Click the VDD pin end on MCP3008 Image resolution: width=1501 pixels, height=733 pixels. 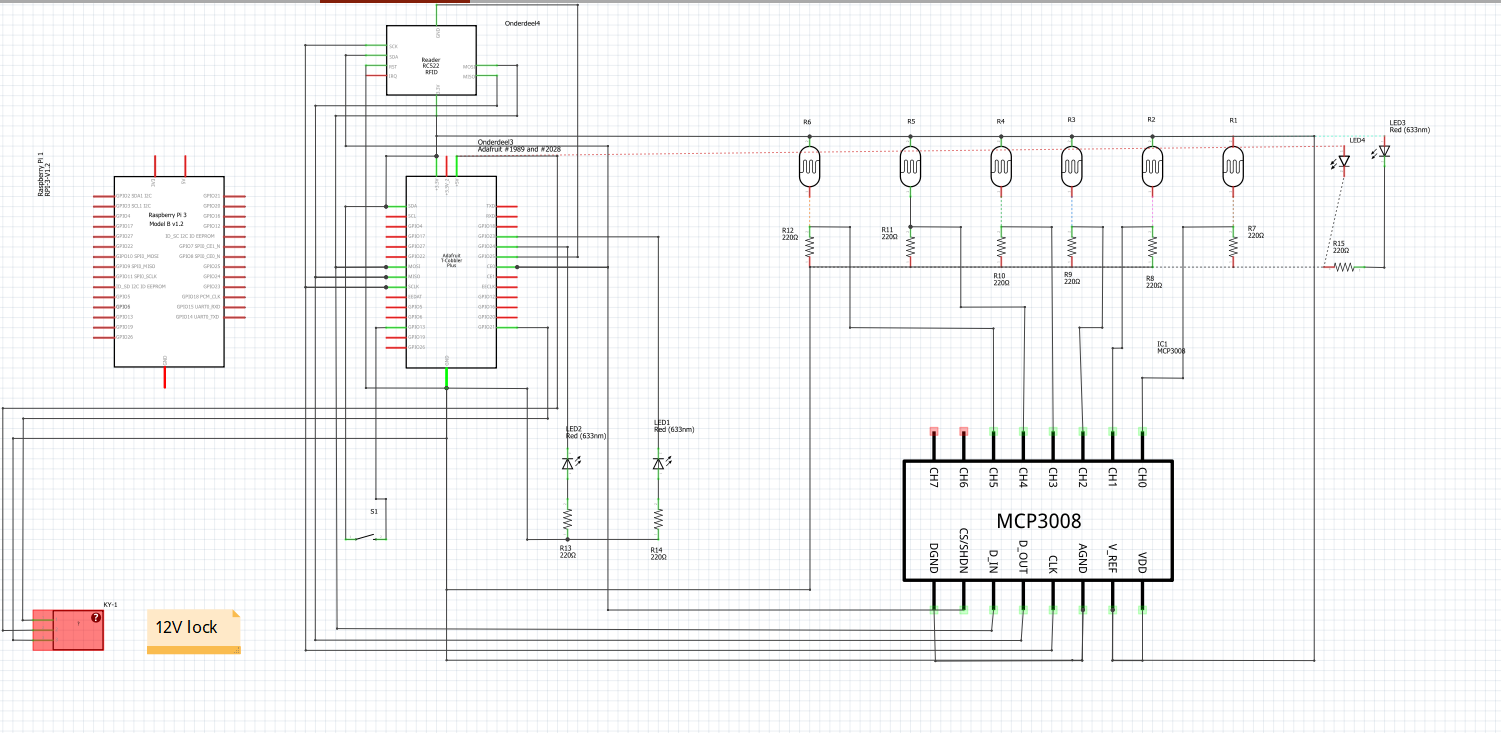[x=1142, y=609]
